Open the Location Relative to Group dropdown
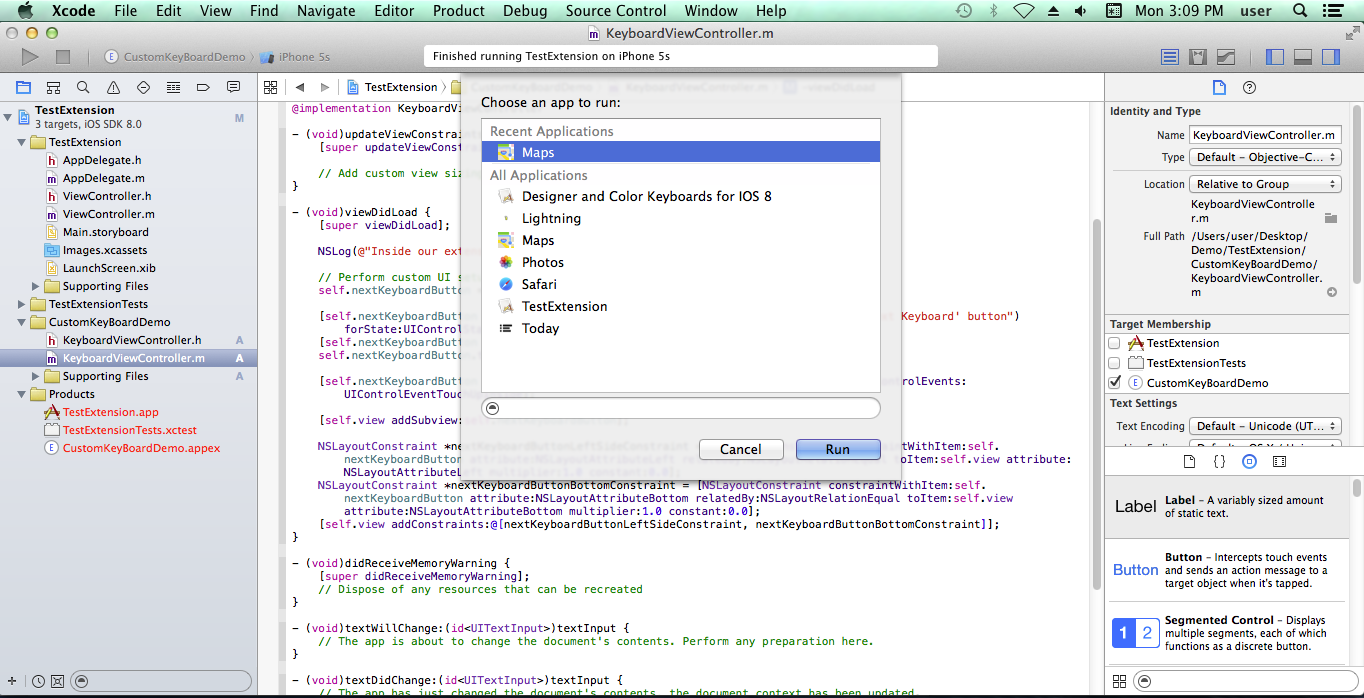The width and height of the screenshot is (1364, 698). pyautogui.click(x=1265, y=184)
